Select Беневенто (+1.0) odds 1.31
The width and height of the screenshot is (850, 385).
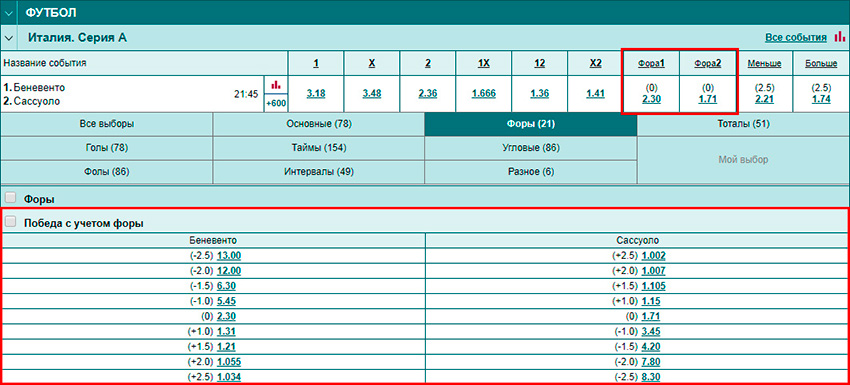(x=226, y=332)
